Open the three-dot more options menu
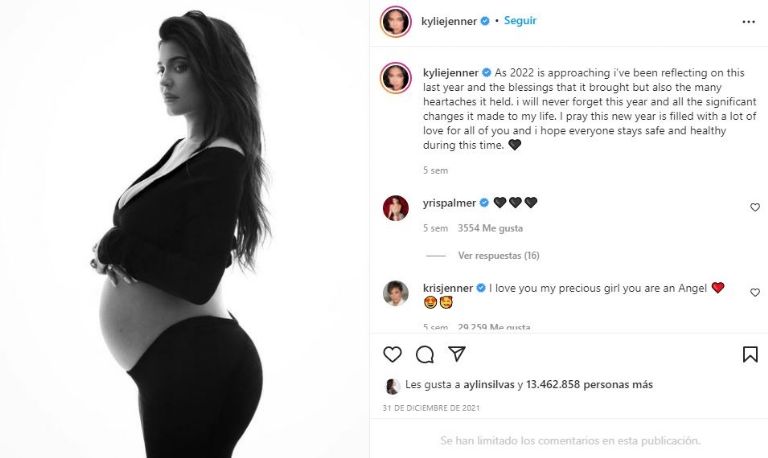 pyautogui.click(x=748, y=22)
